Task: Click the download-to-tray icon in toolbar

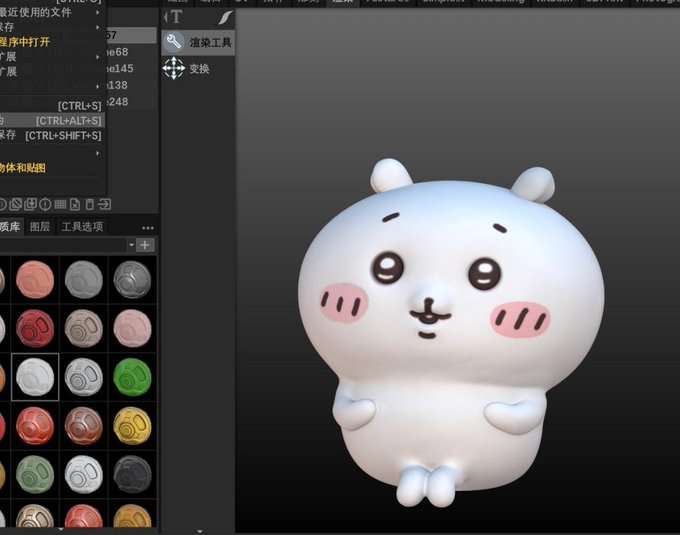Action: (x=30, y=204)
